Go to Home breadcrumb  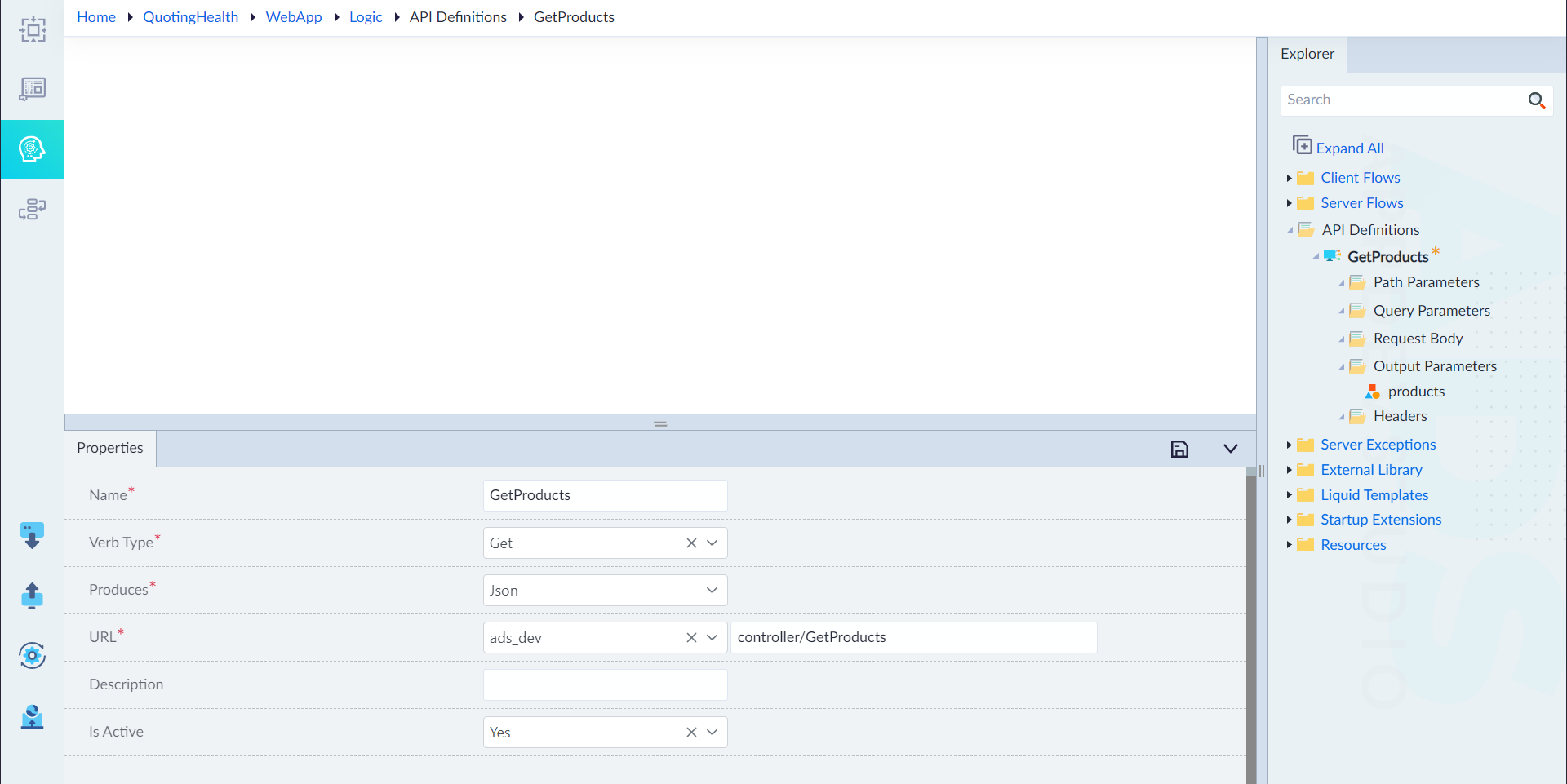point(96,17)
